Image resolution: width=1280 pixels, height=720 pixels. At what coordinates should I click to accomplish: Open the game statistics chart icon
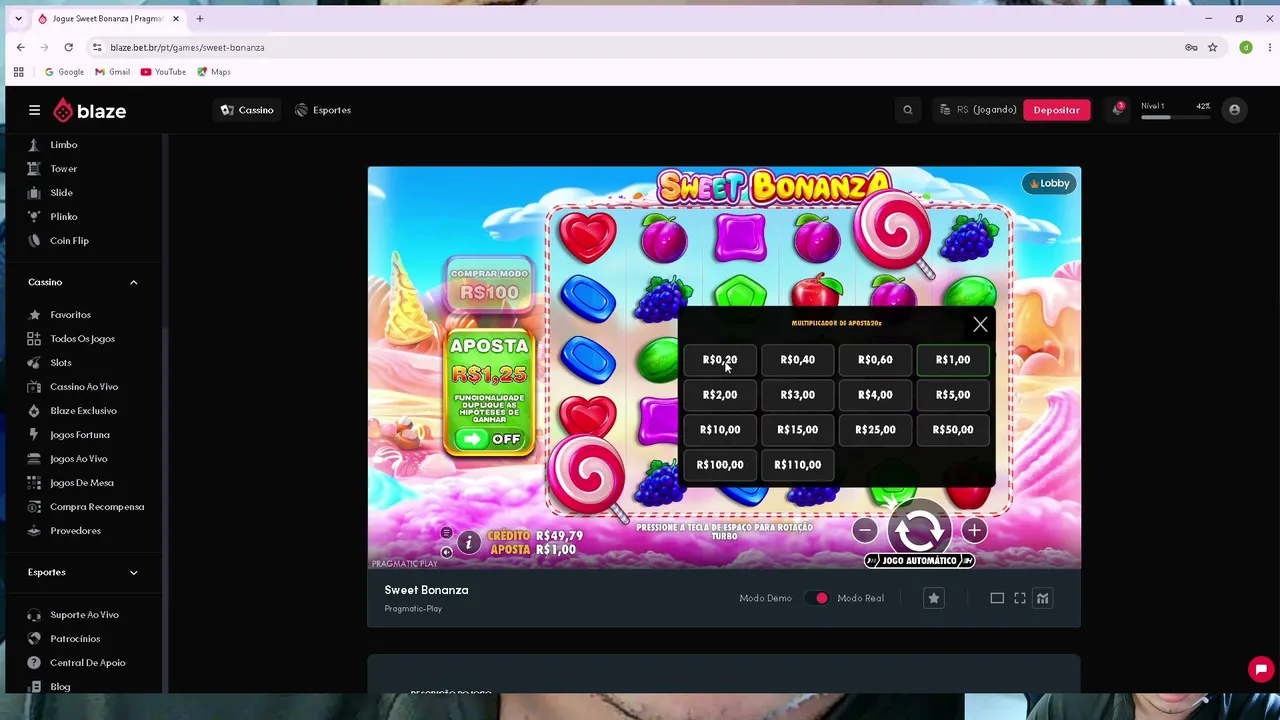1043,598
